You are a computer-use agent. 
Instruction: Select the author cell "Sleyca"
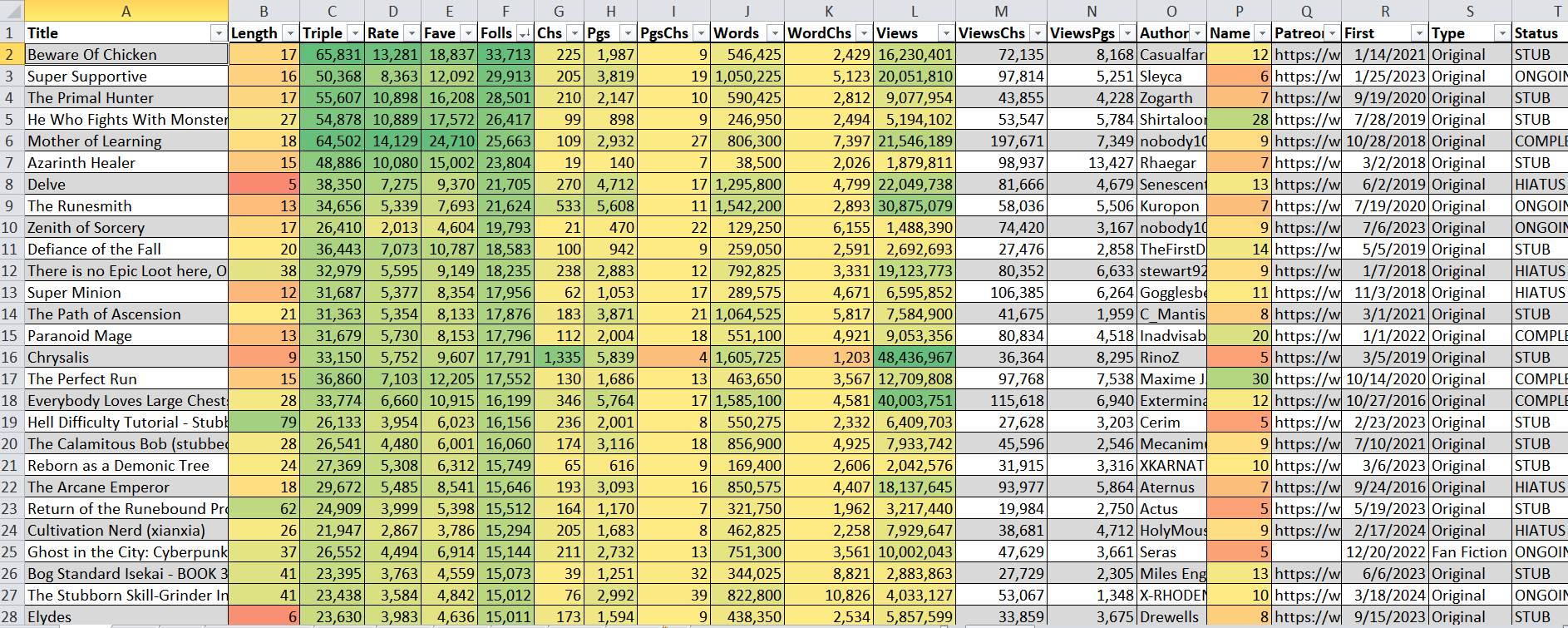1171,77
